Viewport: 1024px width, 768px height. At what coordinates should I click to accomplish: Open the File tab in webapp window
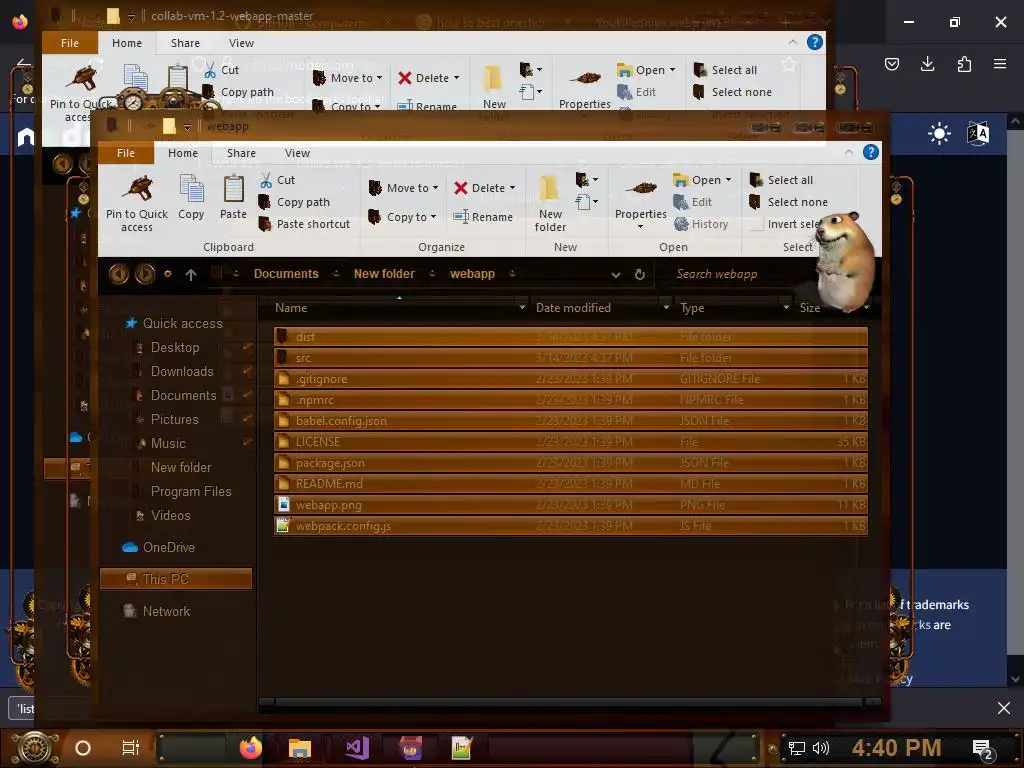tap(125, 153)
